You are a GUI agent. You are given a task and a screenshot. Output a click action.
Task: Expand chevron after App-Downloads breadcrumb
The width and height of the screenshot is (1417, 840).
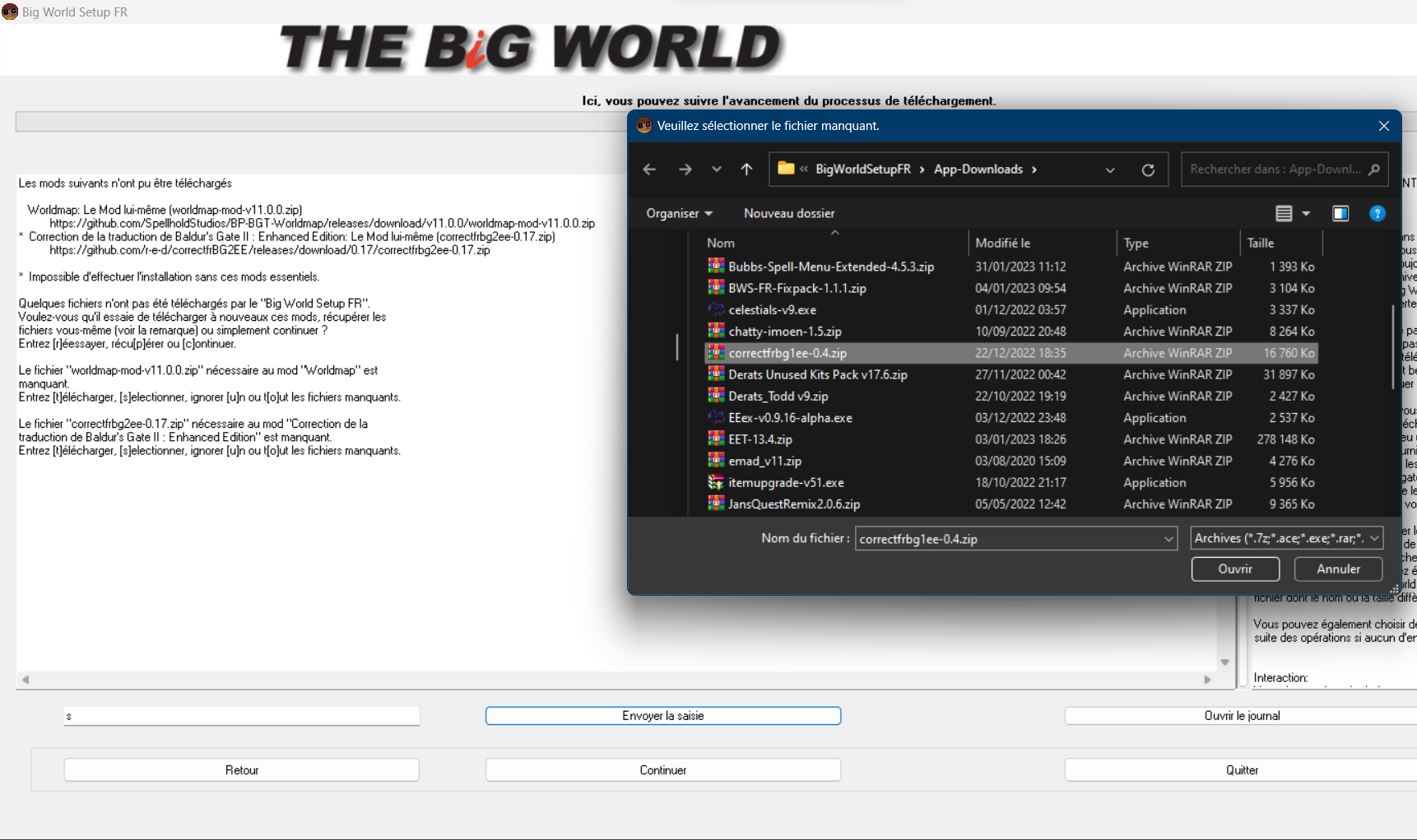point(1034,169)
